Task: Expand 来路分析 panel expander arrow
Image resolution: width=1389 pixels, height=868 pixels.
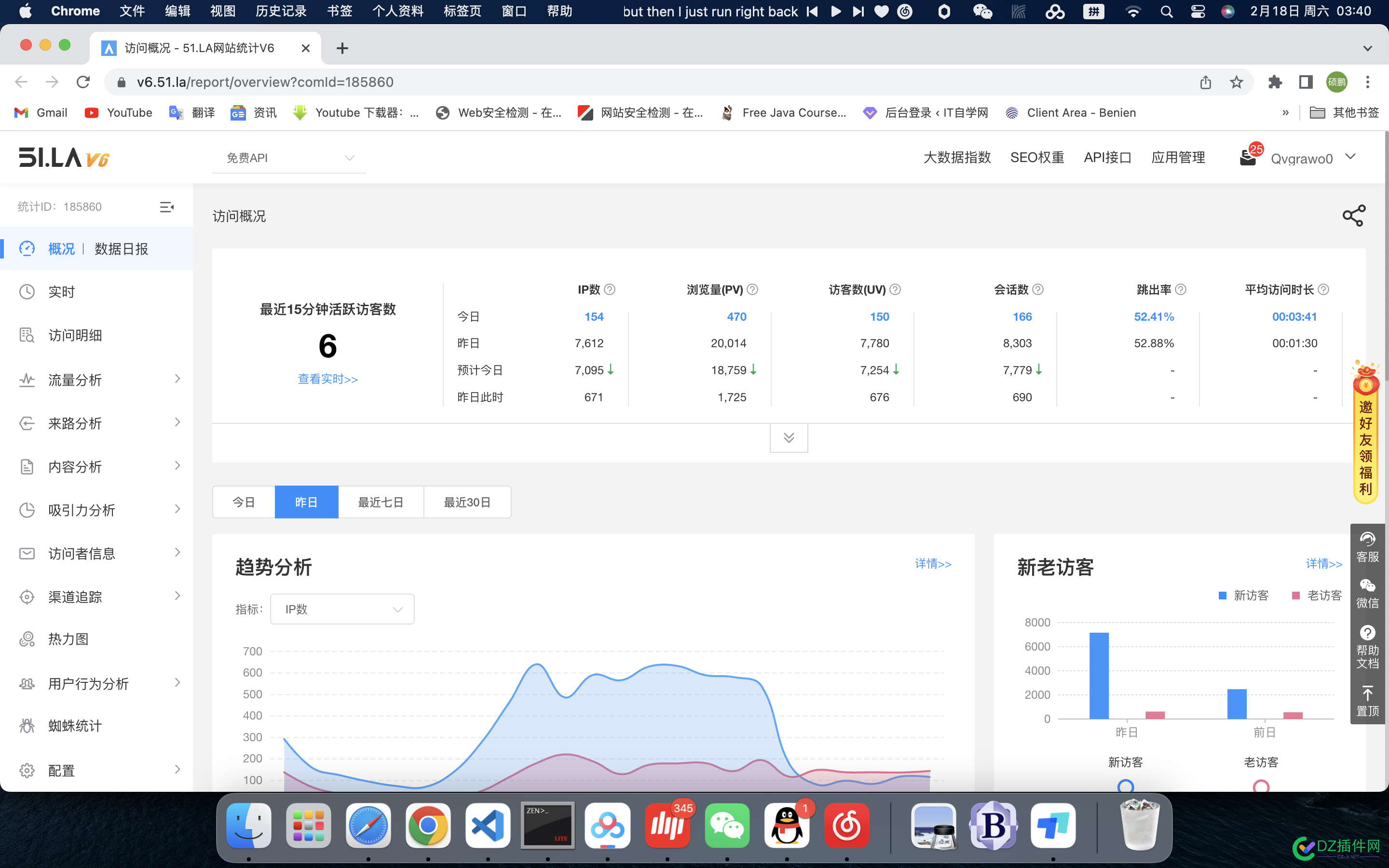Action: click(x=176, y=422)
